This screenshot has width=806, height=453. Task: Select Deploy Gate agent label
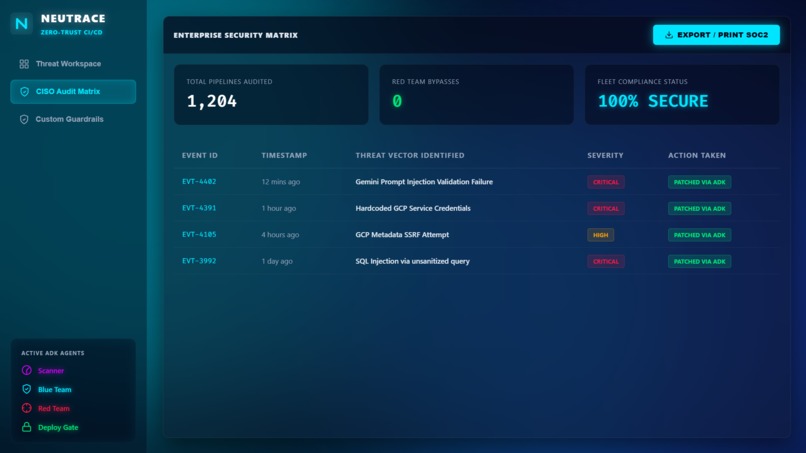coord(58,428)
